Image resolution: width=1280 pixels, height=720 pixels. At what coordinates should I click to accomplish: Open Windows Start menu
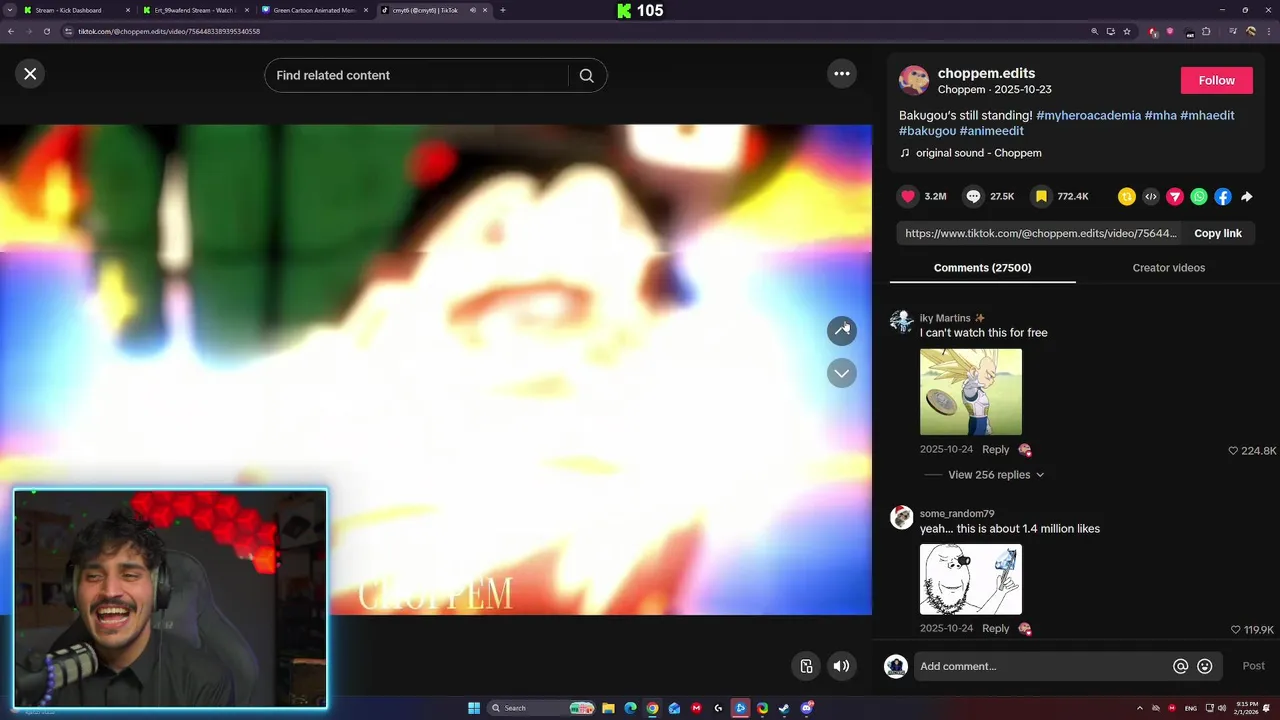pyautogui.click(x=474, y=708)
